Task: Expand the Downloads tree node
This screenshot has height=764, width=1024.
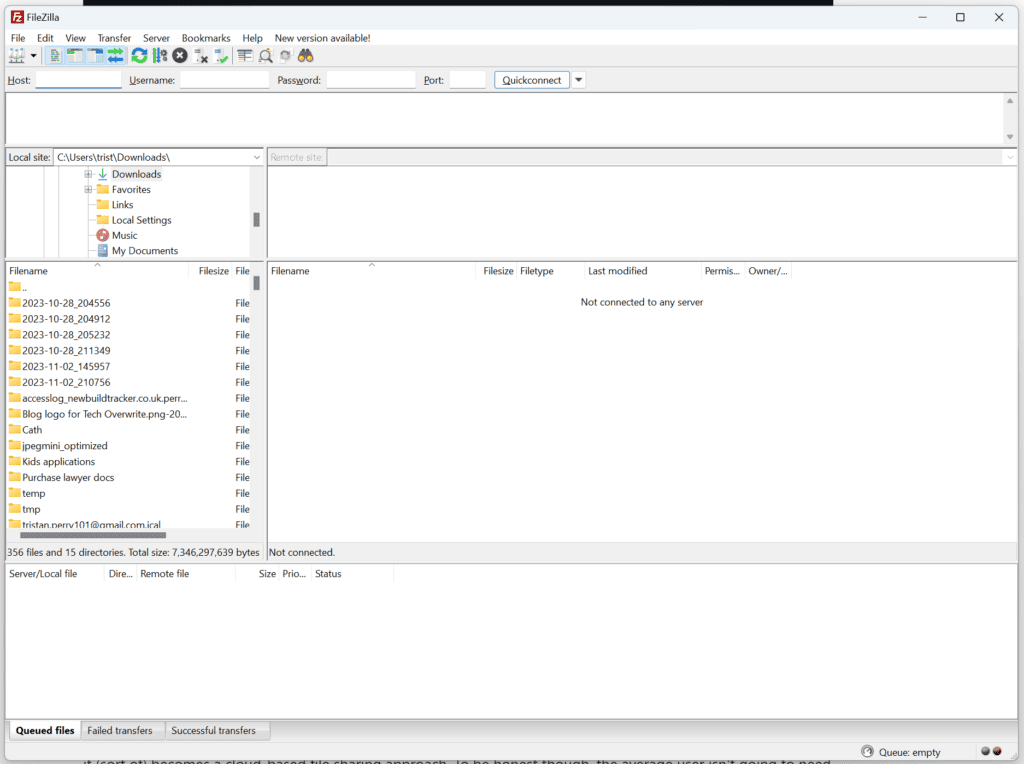Action: point(88,174)
